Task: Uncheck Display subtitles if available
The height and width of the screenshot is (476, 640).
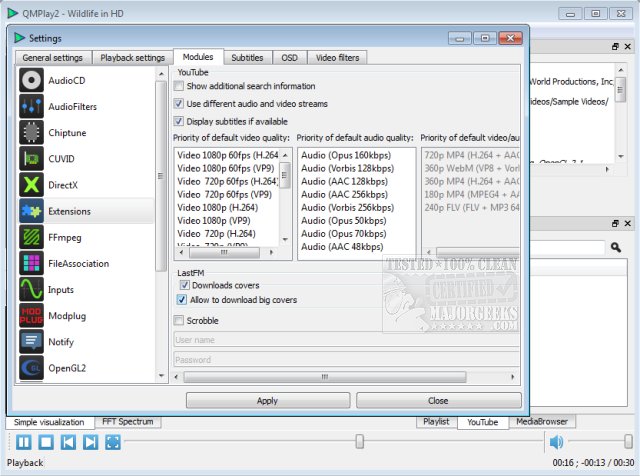Action: (179, 121)
